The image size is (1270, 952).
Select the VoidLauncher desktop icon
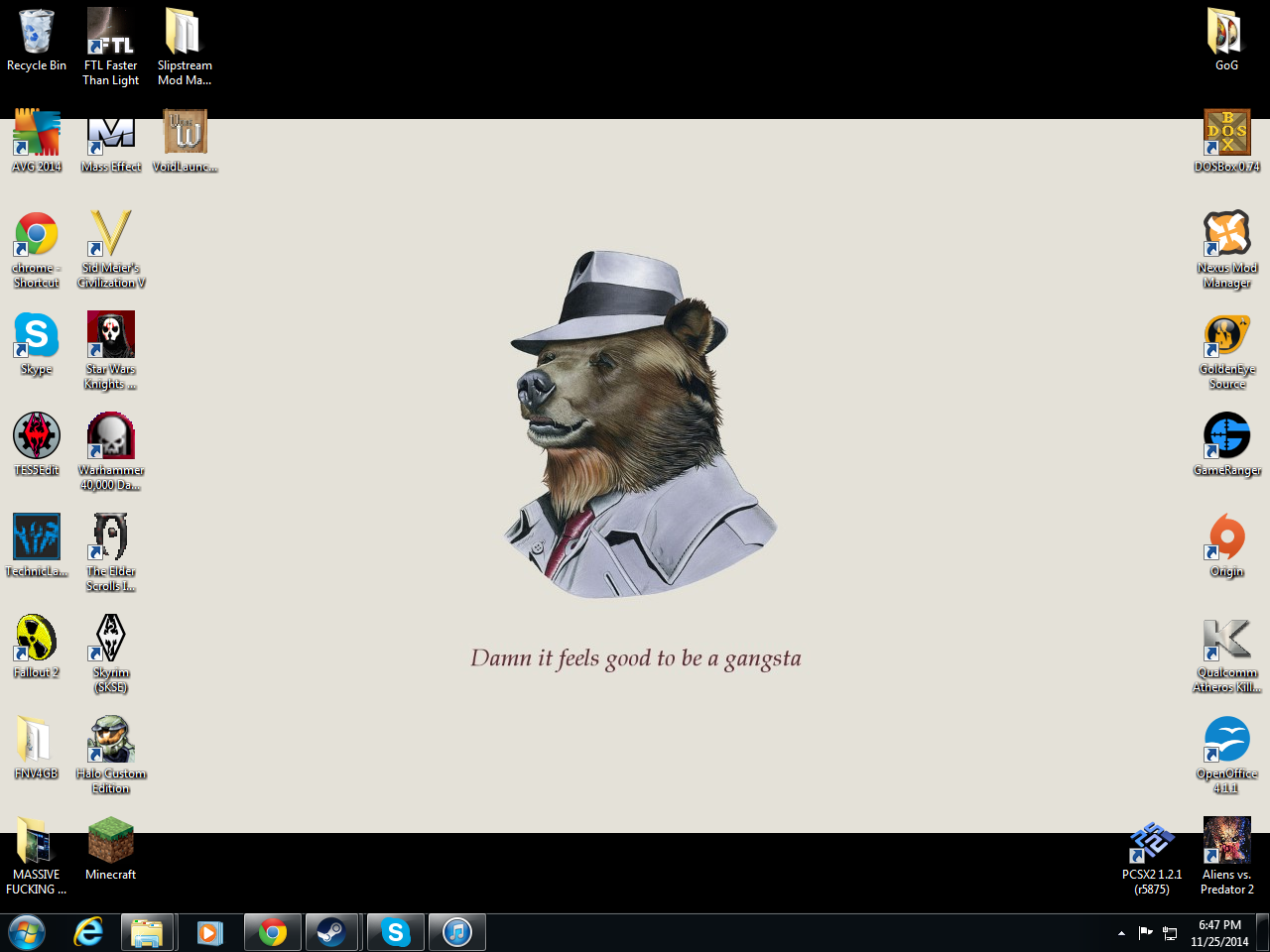[185, 142]
